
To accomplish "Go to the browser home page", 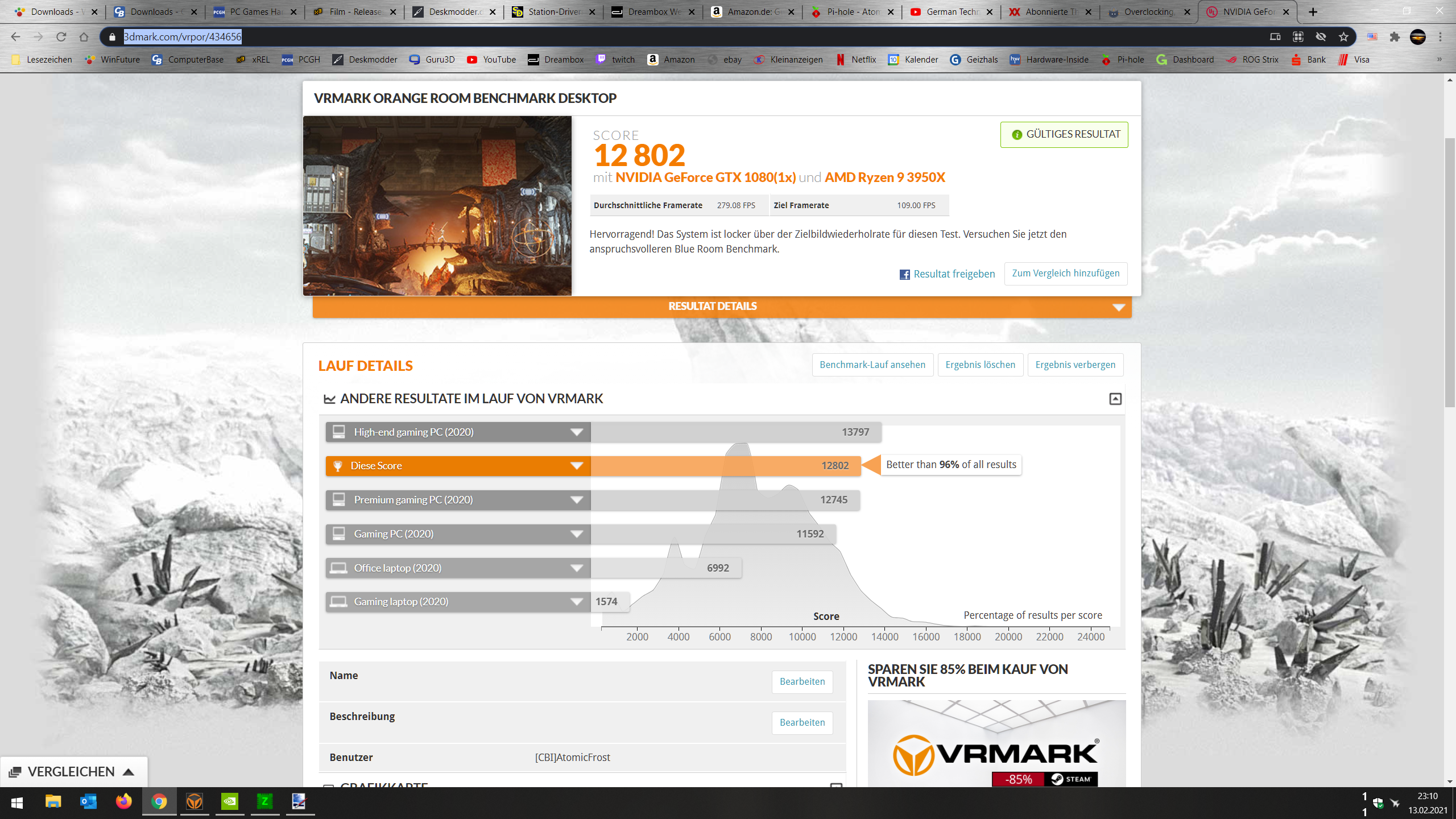I will pos(84,37).
